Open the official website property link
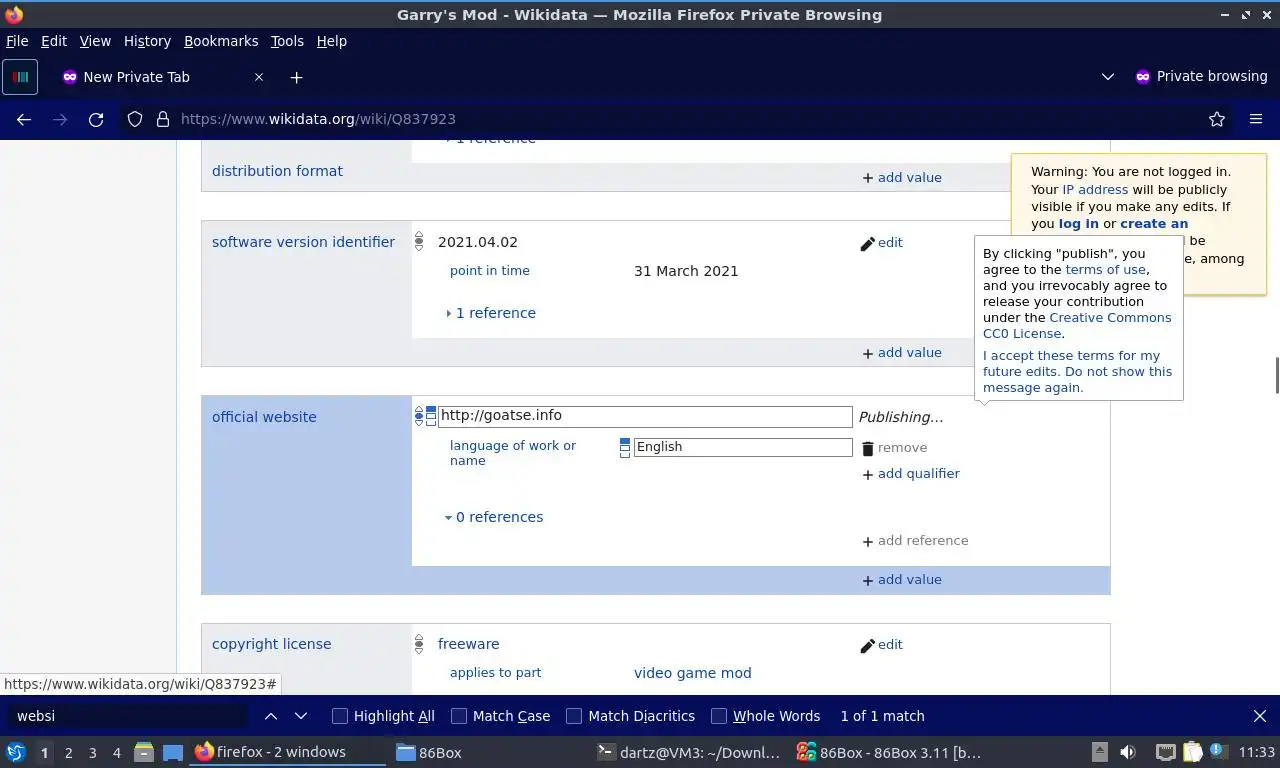The width and height of the screenshot is (1280, 768). [x=264, y=417]
